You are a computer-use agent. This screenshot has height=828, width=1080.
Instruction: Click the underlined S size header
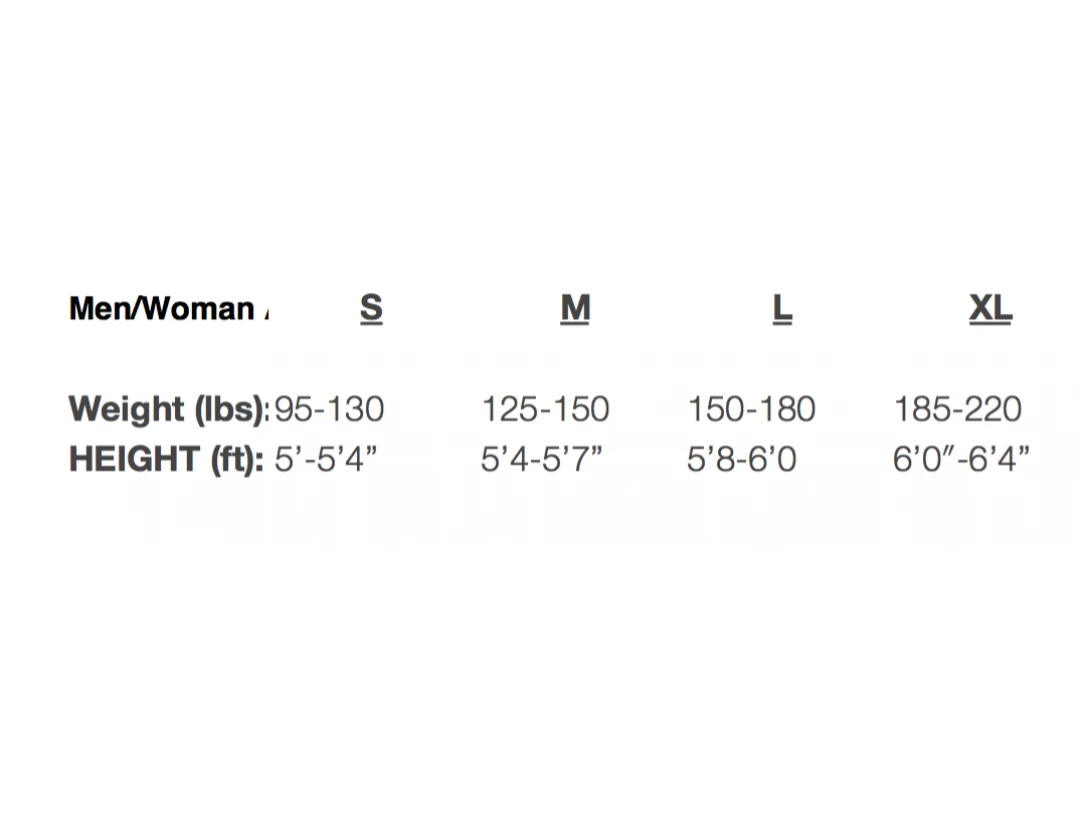tap(371, 308)
